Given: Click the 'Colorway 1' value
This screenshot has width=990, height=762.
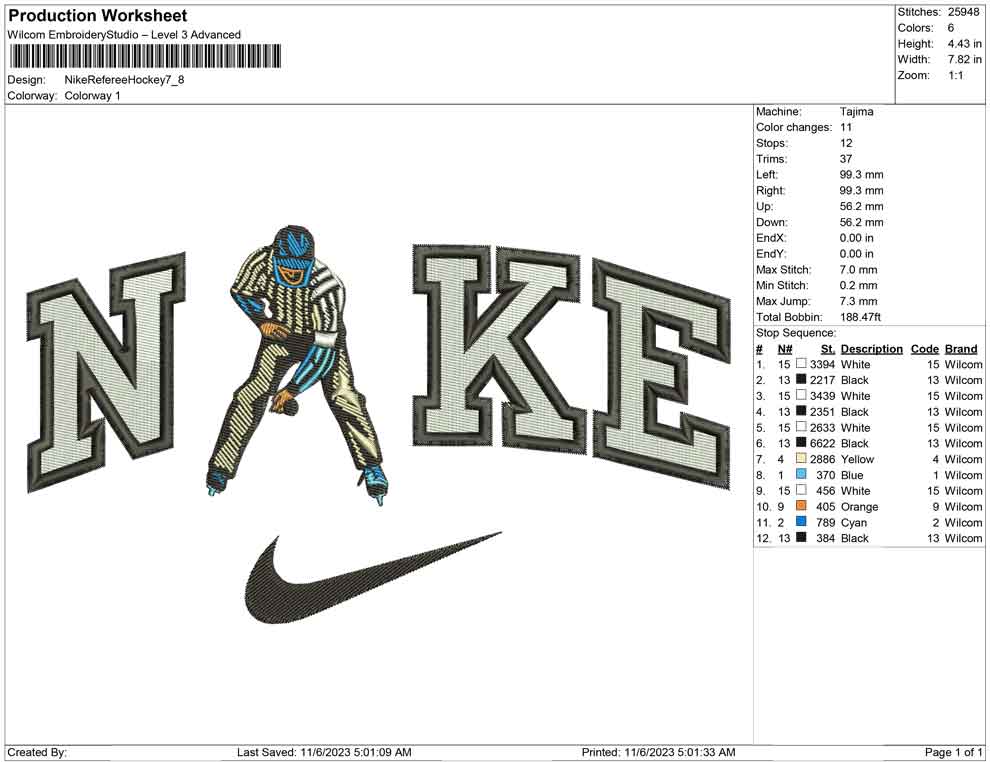Looking at the screenshot, I should [92, 95].
